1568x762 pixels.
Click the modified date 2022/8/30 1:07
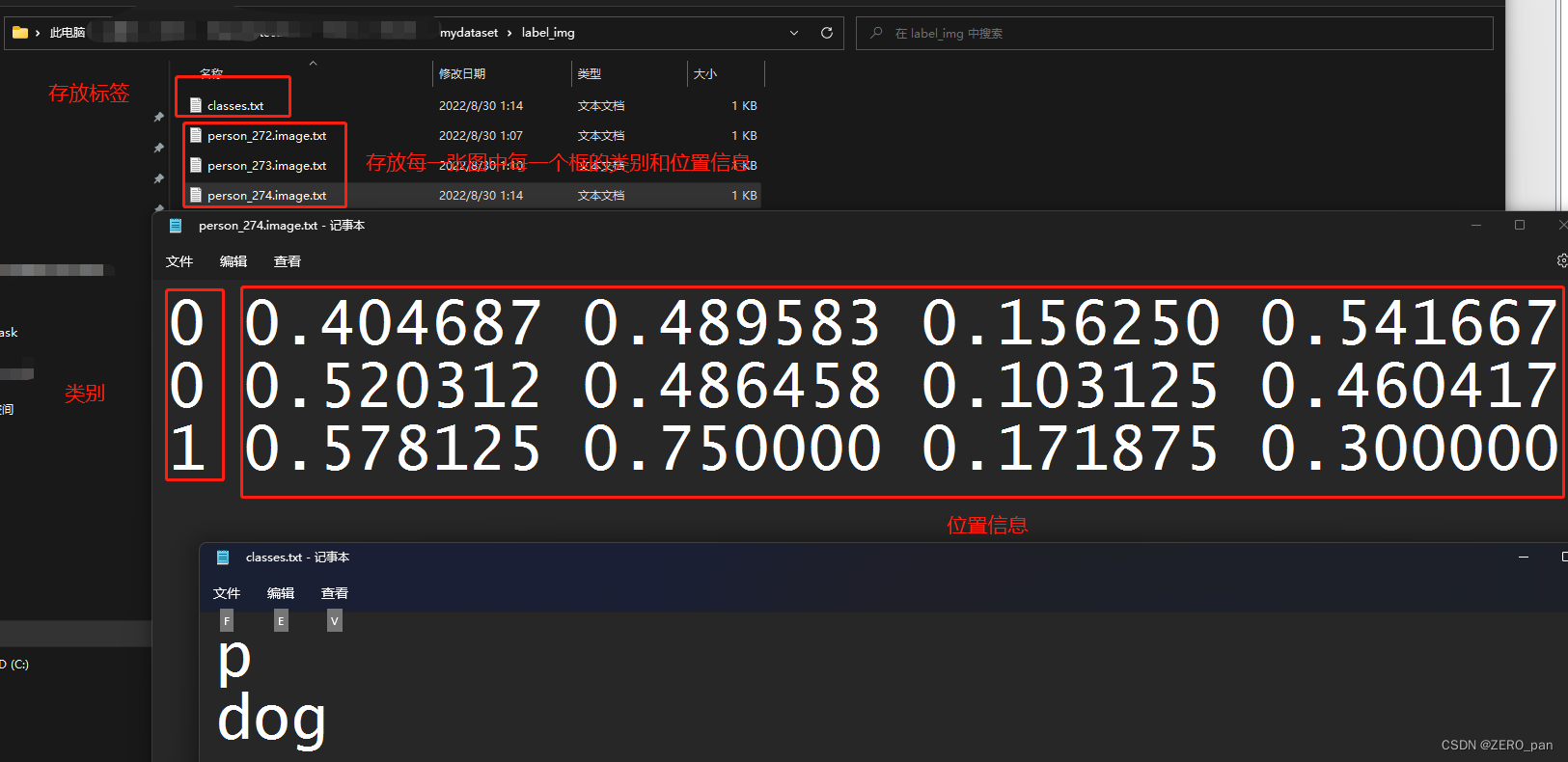[481, 136]
